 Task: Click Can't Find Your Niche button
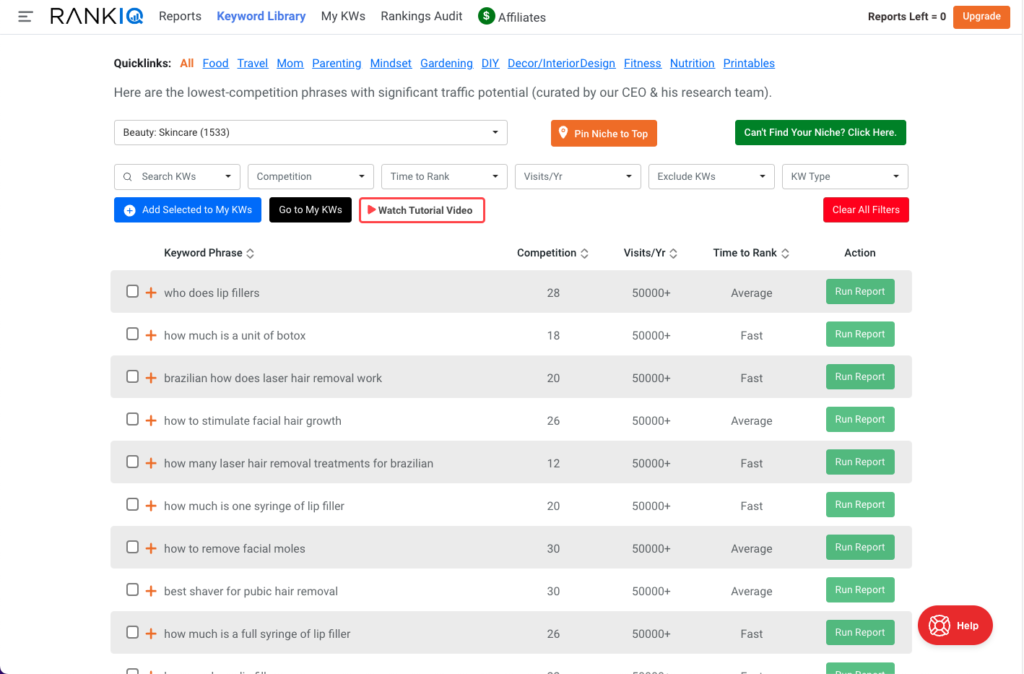pyautogui.click(x=820, y=133)
